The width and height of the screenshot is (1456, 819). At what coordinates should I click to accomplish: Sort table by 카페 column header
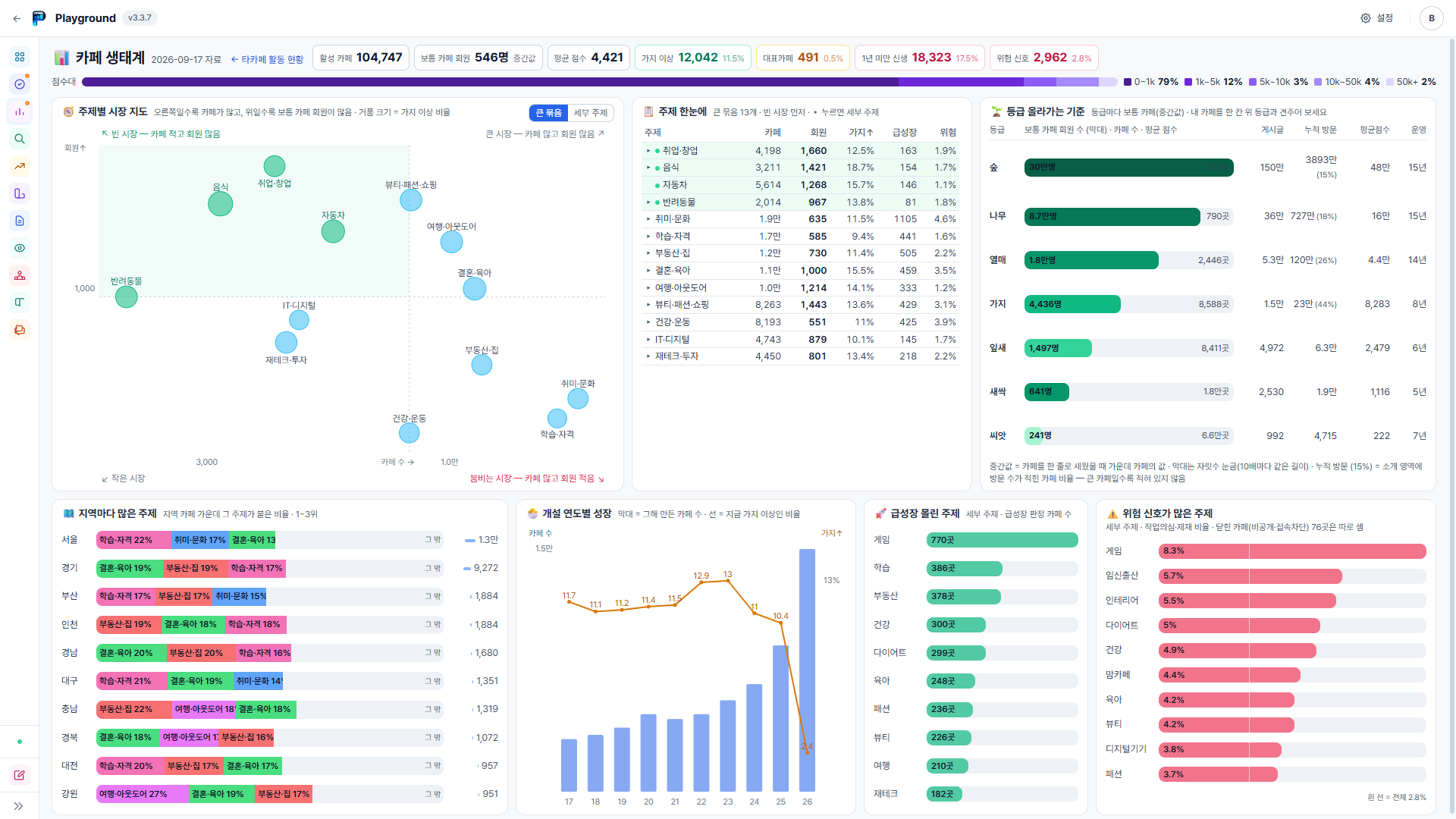point(773,133)
